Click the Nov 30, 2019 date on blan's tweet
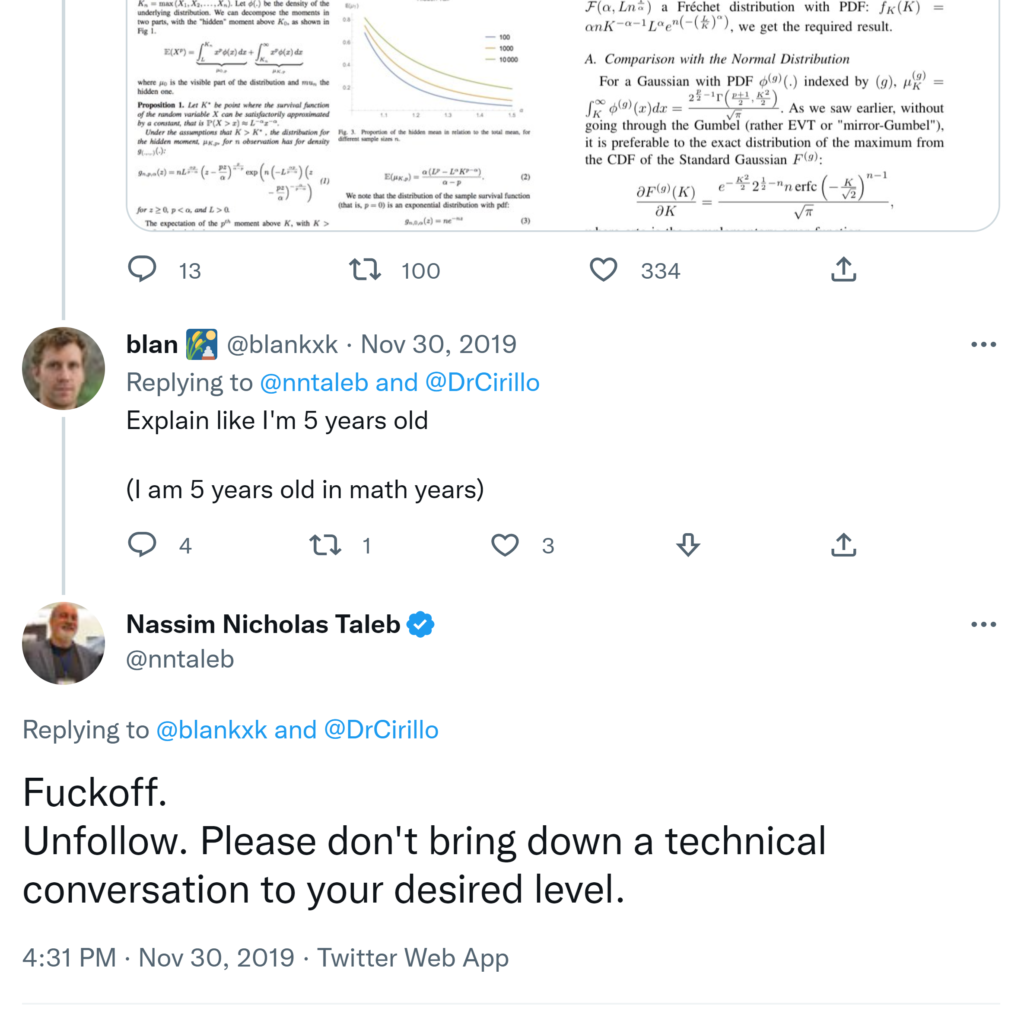Viewport: 1024px width, 1024px height. click(438, 345)
